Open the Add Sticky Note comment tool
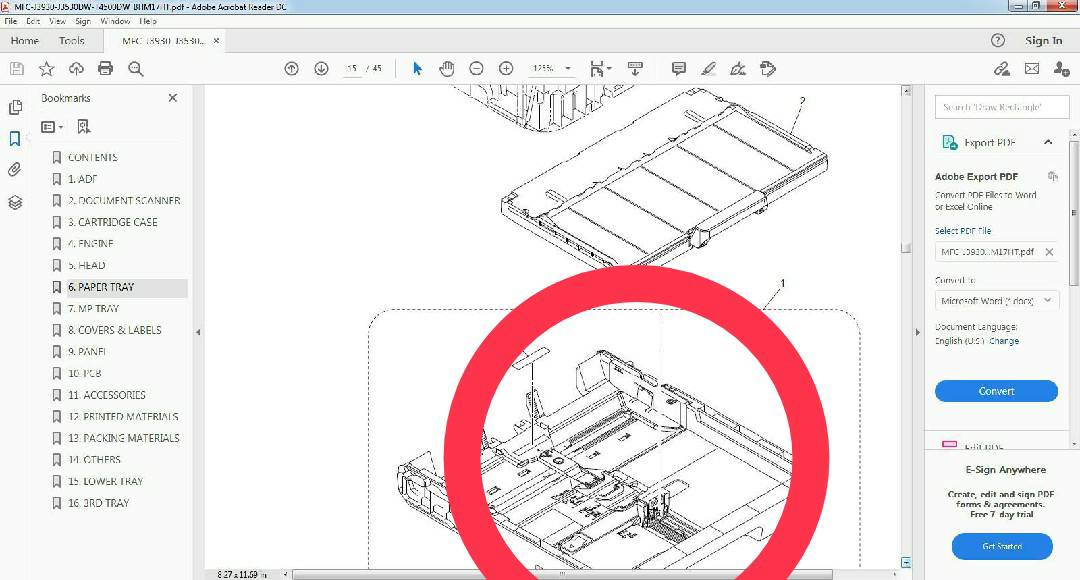The width and height of the screenshot is (1080, 580). point(678,68)
